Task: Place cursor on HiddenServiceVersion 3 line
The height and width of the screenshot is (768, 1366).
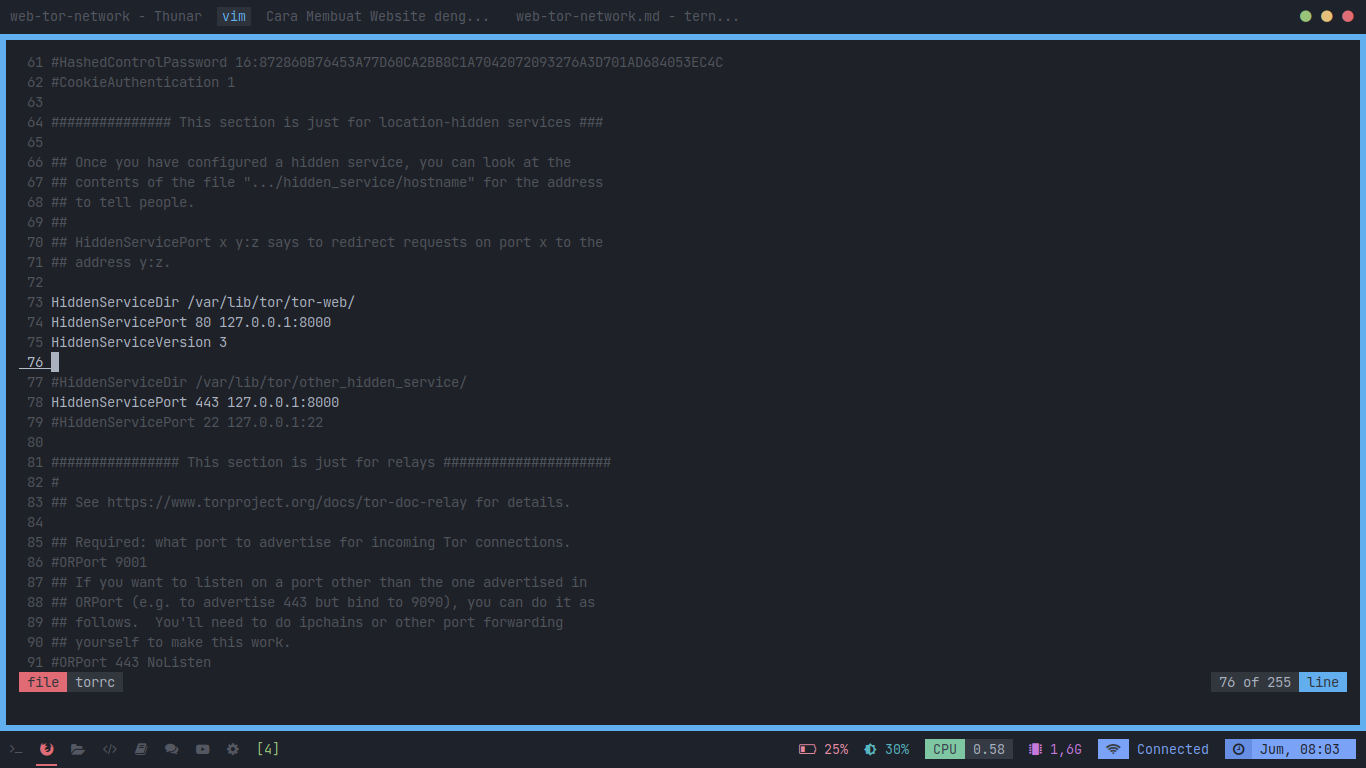Action: [139, 342]
